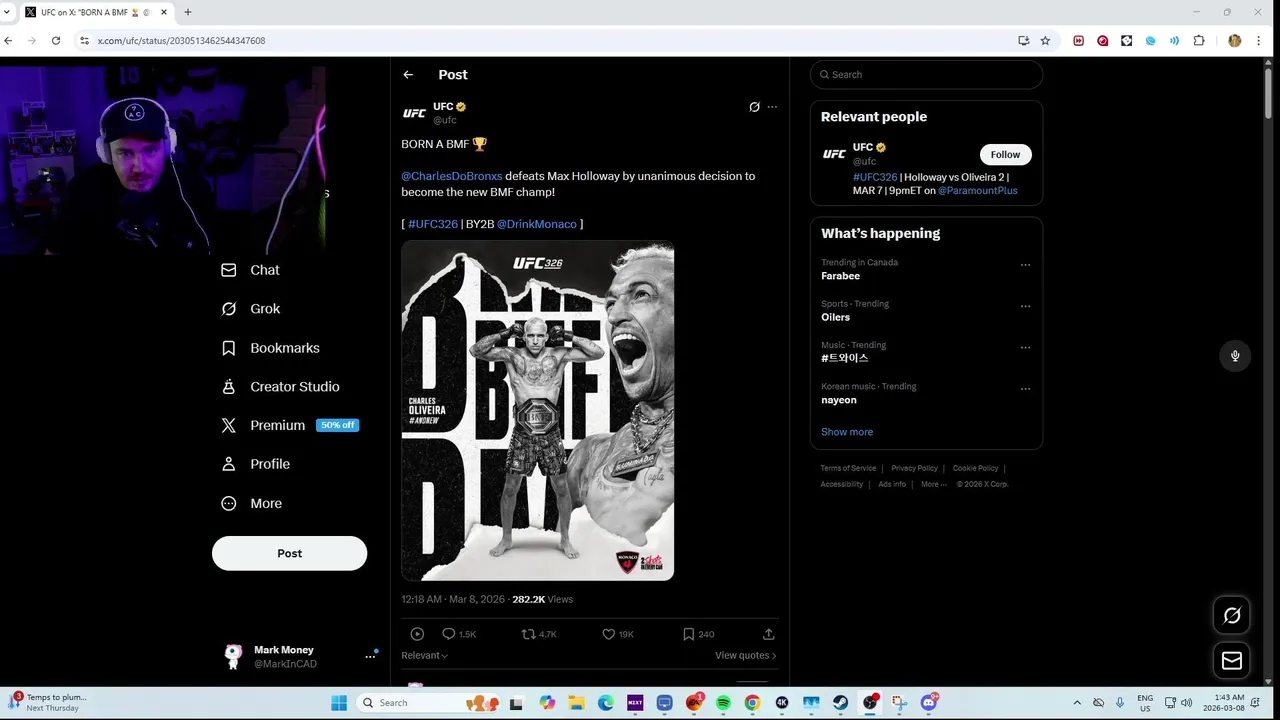The width and height of the screenshot is (1280, 720).
Task: Open a new Chrome tab
Action: [187, 12]
